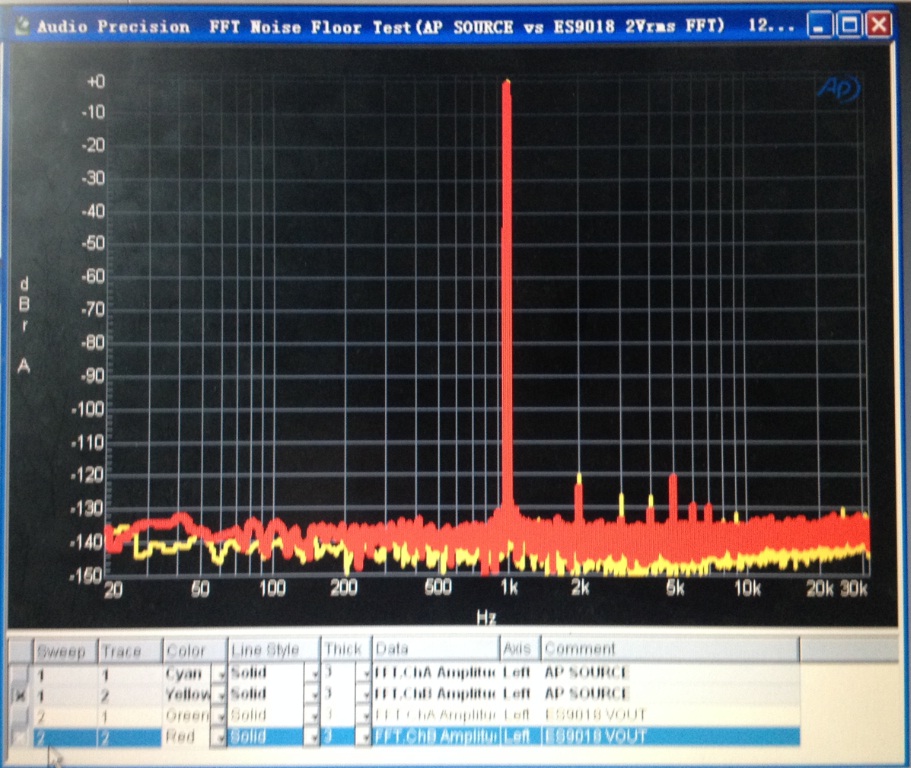Click the AP logo in graph corner
Viewport: 911px width, 768px height.
(838, 89)
